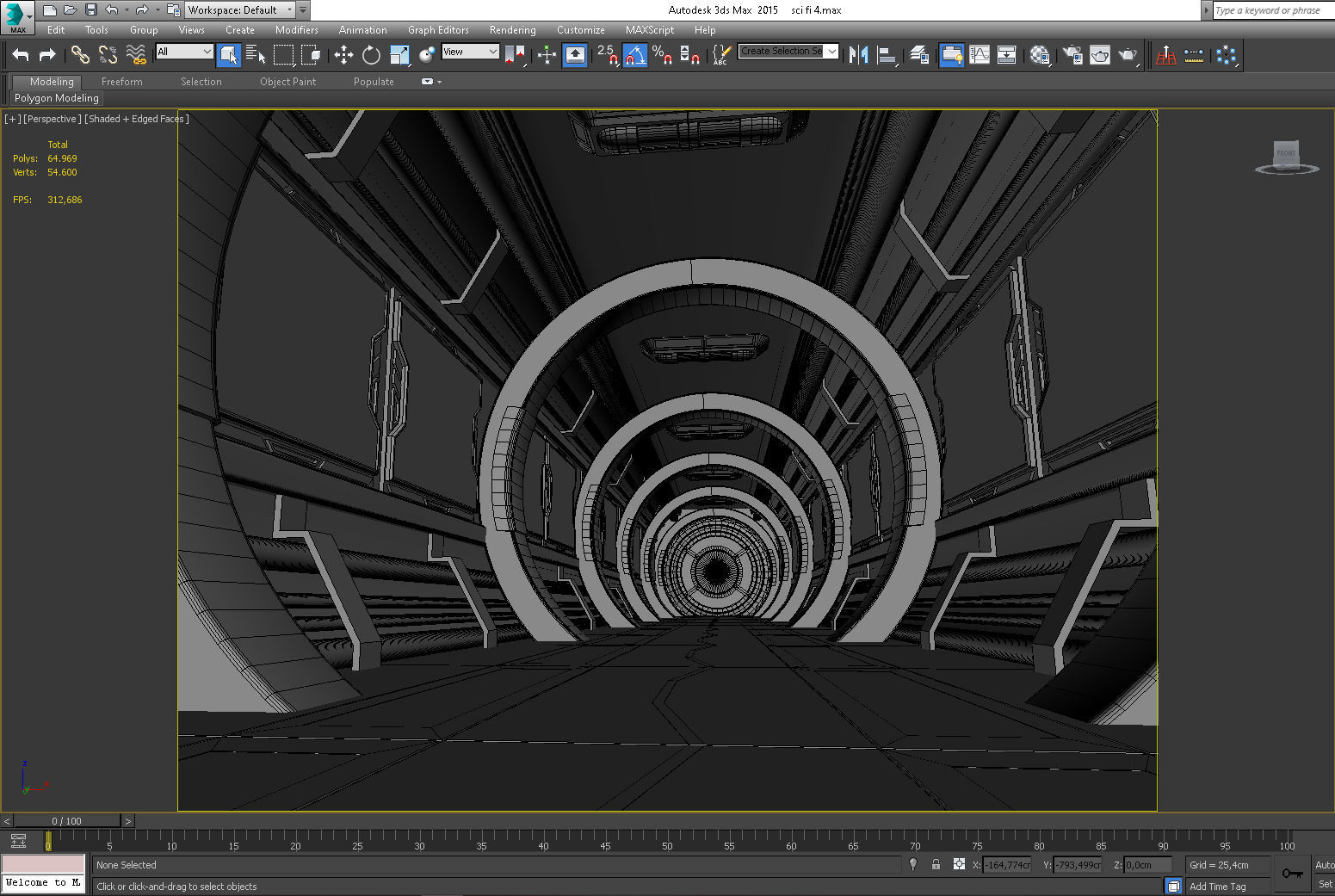Click the blue dots Array tool icon
The image size is (1335, 896).
[x=1227, y=55]
